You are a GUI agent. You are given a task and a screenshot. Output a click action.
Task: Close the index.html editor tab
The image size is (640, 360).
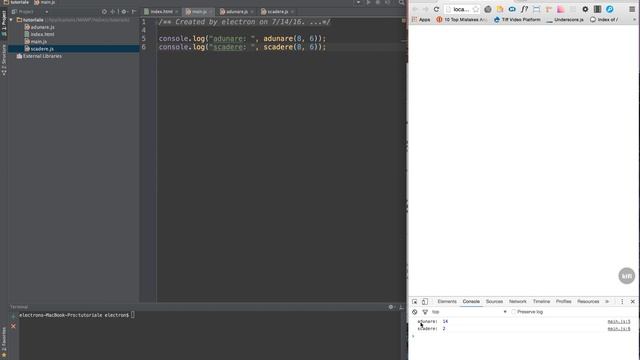pyautogui.click(x=176, y=12)
